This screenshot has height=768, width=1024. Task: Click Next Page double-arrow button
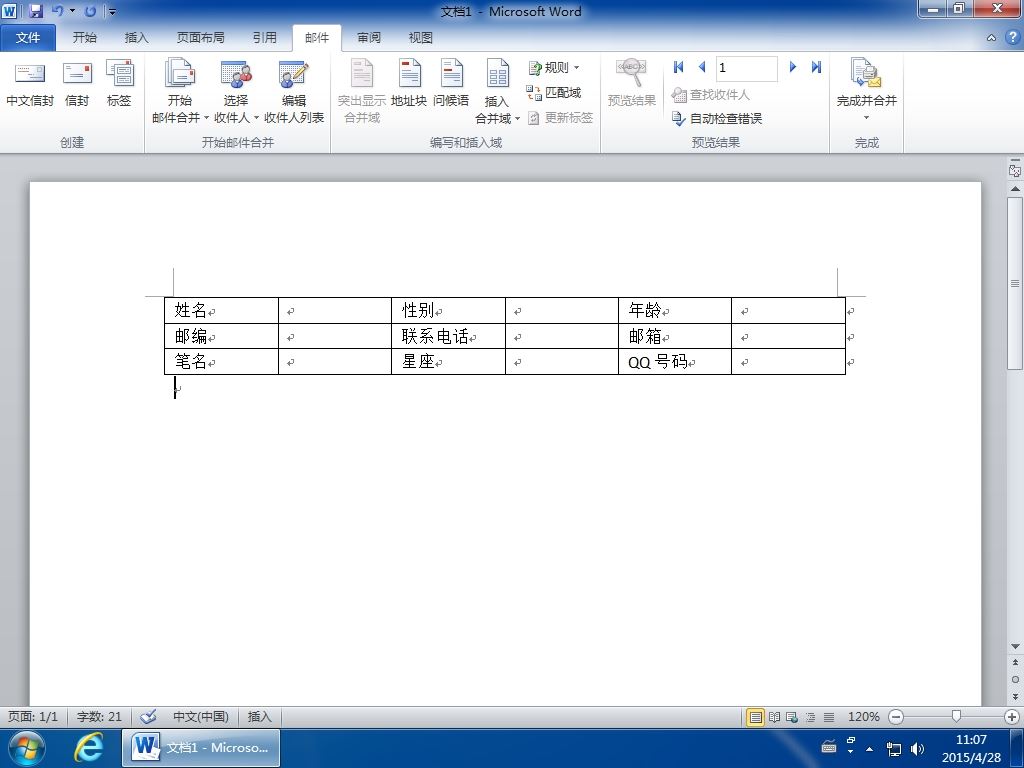click(x=1015, y=697)
